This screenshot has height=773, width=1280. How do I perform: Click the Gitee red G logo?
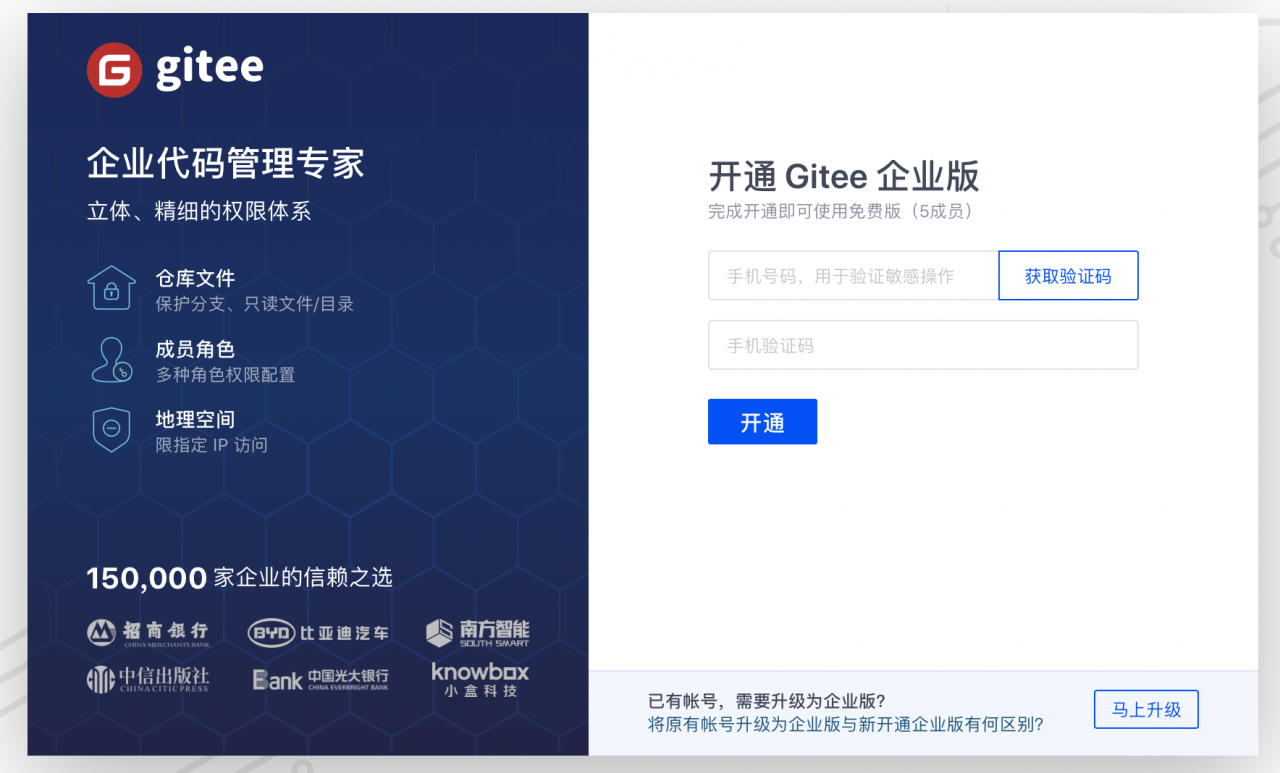114,70
